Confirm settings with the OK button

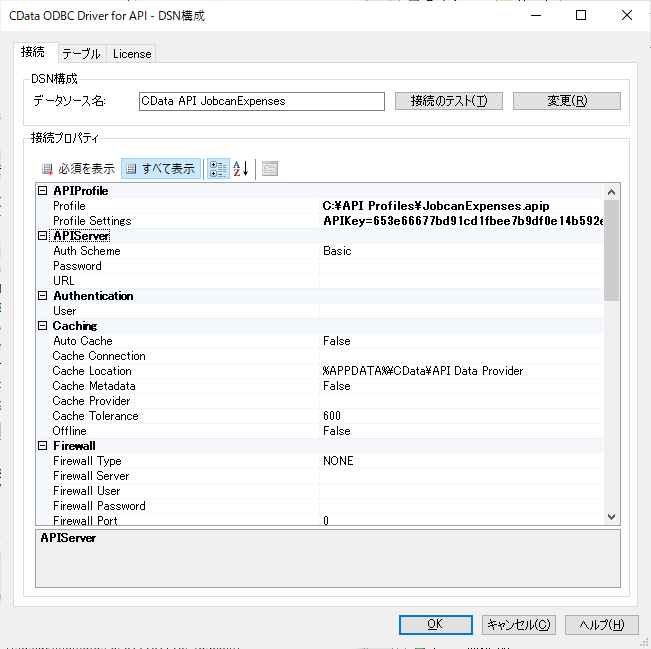coord(436,625)
